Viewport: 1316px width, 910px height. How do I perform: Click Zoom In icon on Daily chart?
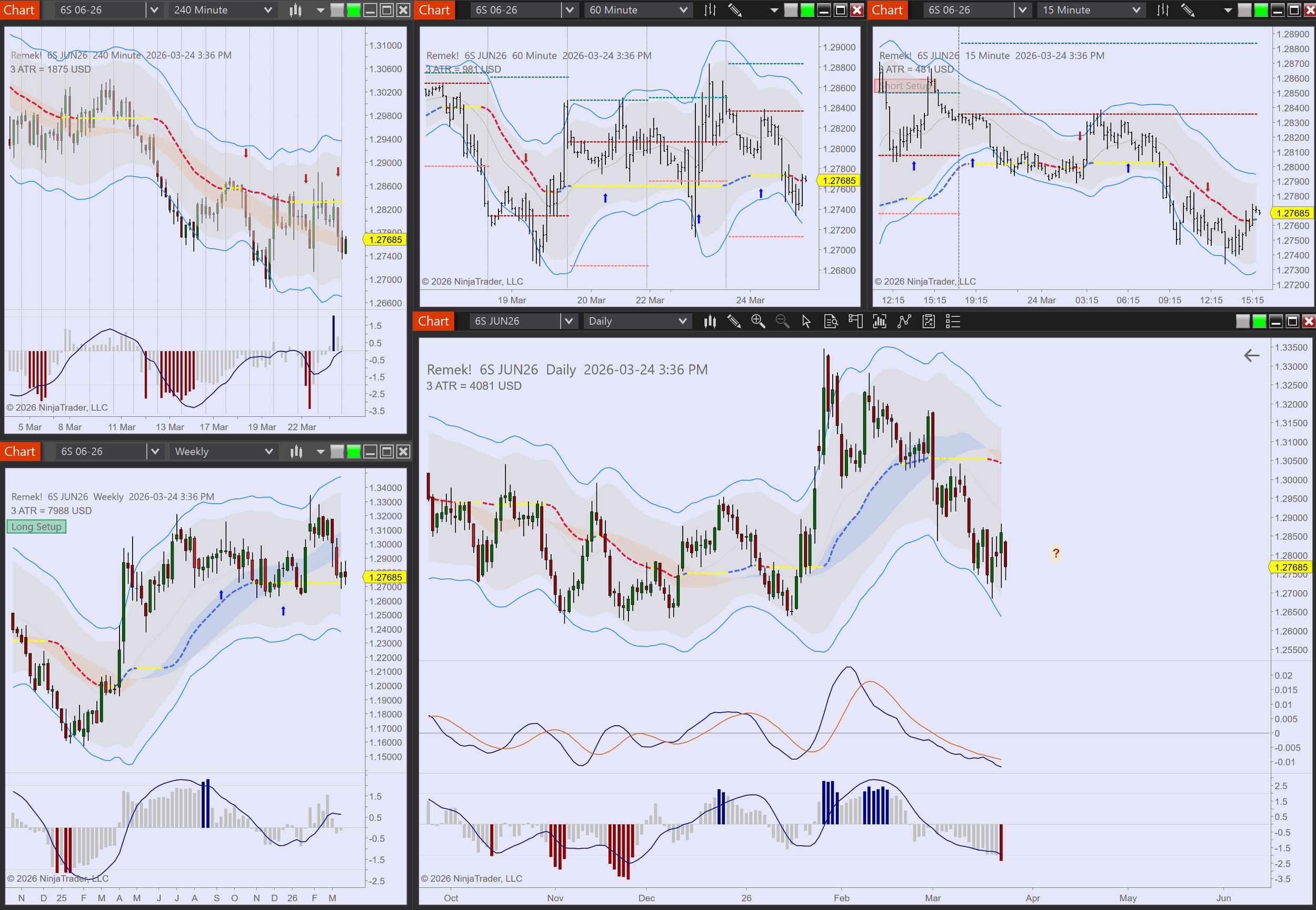point(758,322)
